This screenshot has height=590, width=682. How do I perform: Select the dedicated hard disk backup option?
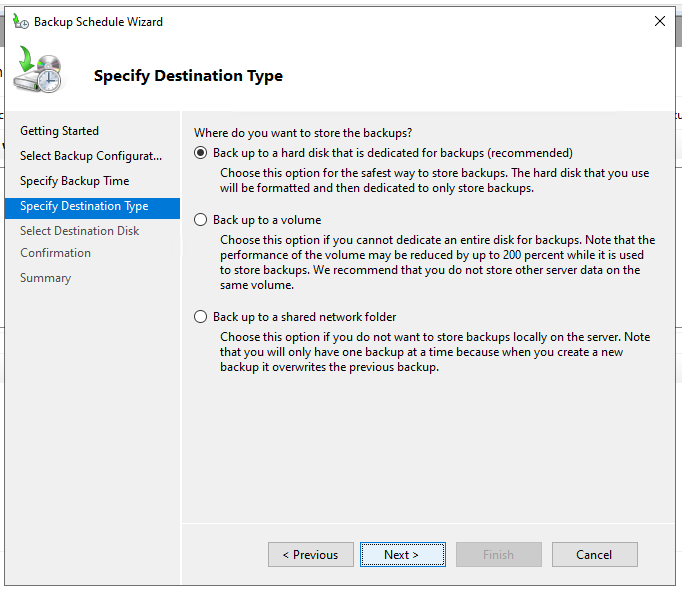(201, 153)
